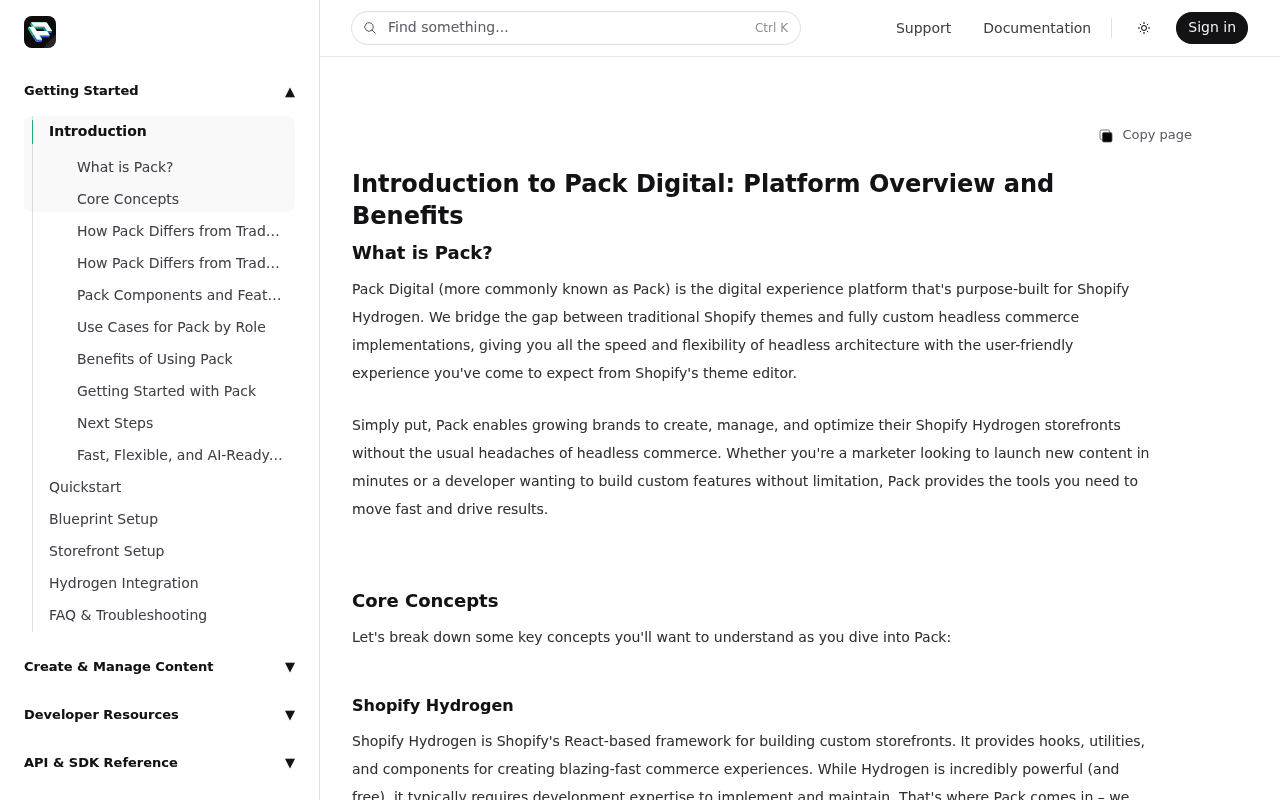Open the Blueprint Setup page
Image resolution: width=1280 pixels, height=800 pixels.
point(103,519)
